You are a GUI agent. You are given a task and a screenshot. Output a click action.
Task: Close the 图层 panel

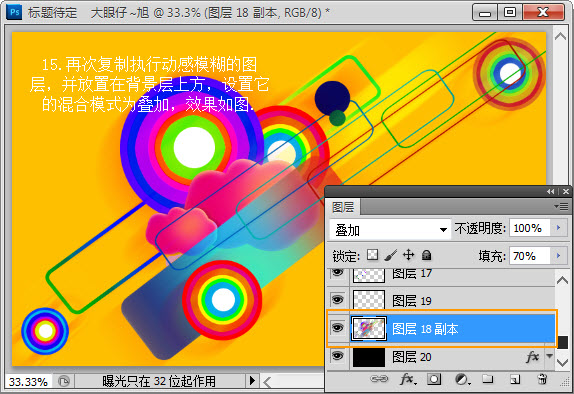coord(566,192)
